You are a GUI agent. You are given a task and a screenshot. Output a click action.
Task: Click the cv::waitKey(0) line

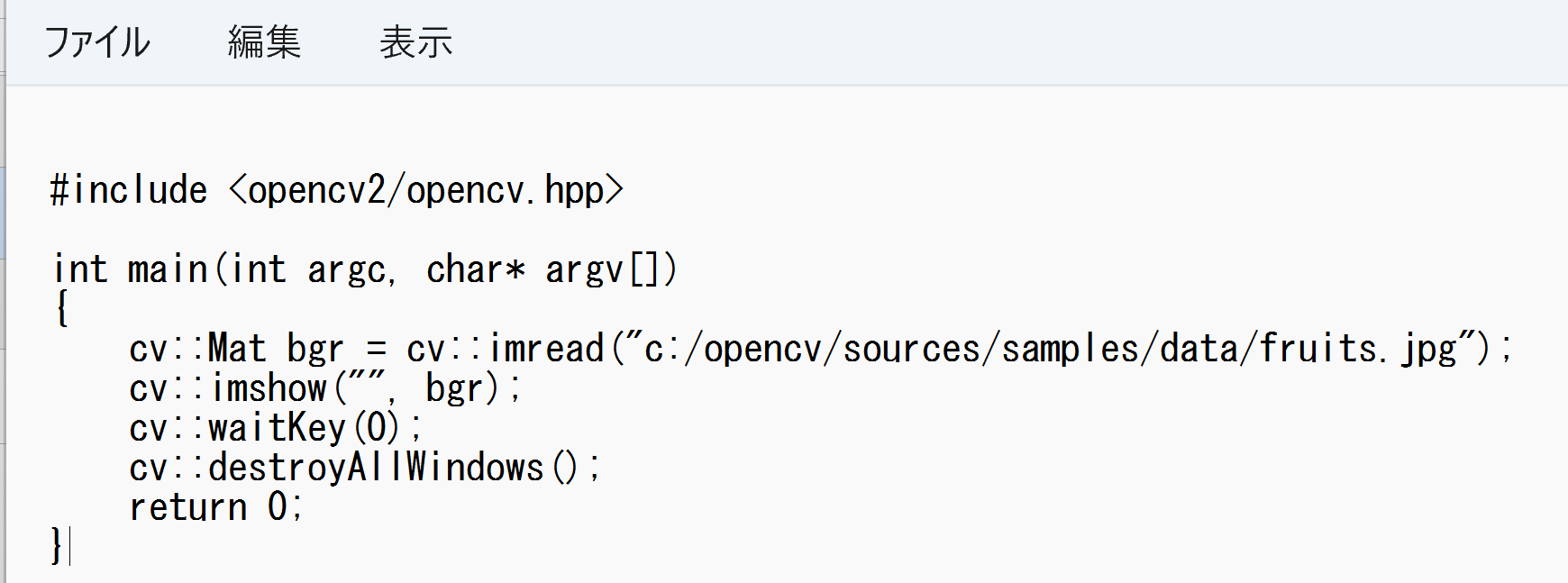(276, 428)
